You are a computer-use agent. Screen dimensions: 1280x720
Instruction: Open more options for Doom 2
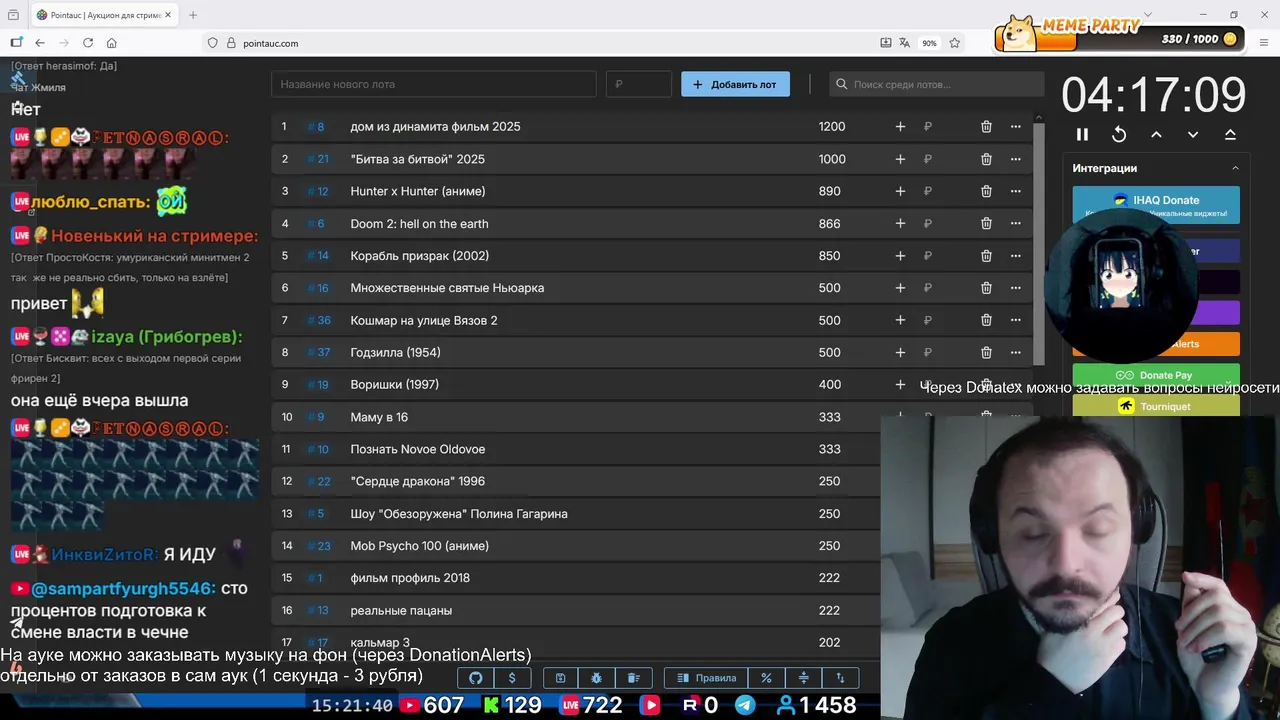1016,223
